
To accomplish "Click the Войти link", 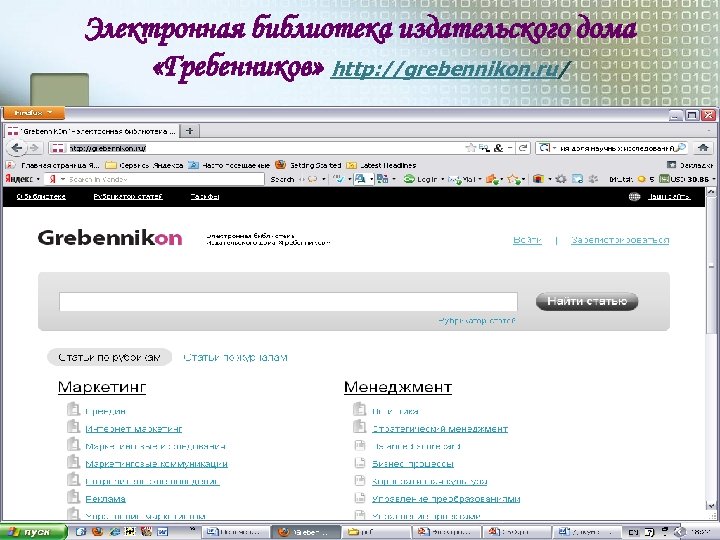I will tap(527, 240).
